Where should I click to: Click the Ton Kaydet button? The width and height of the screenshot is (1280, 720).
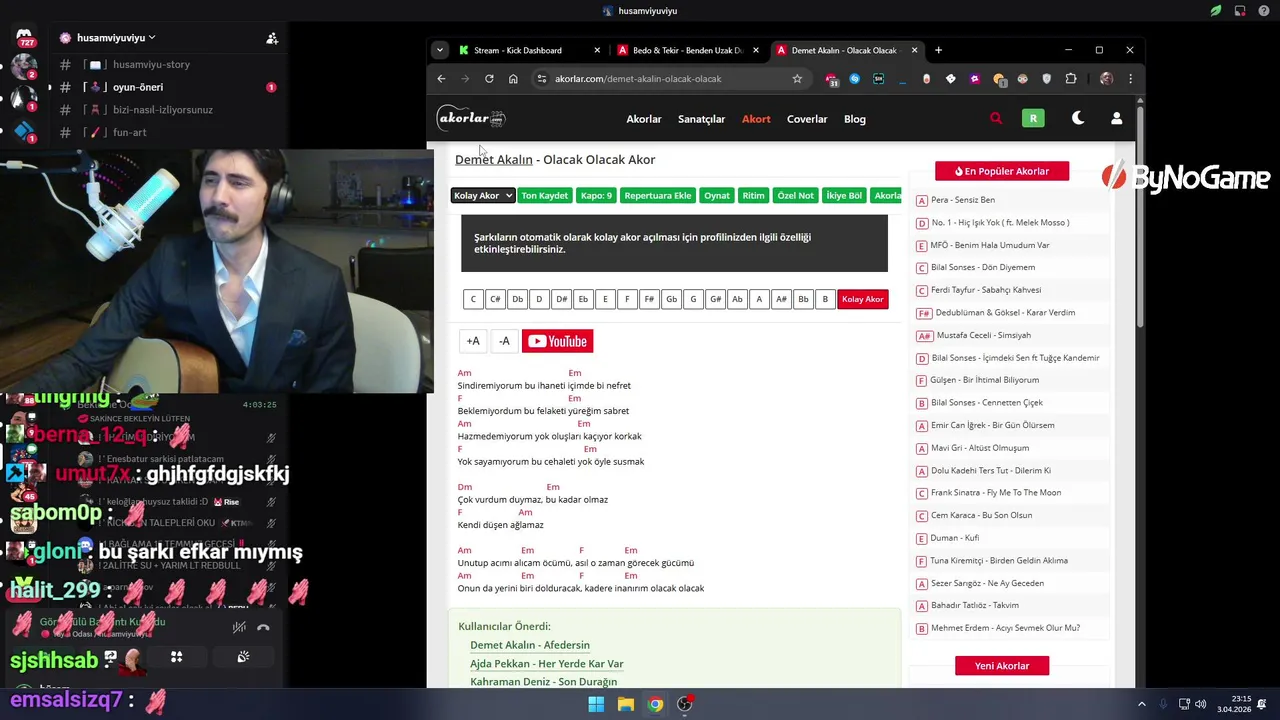pos(545,195)
